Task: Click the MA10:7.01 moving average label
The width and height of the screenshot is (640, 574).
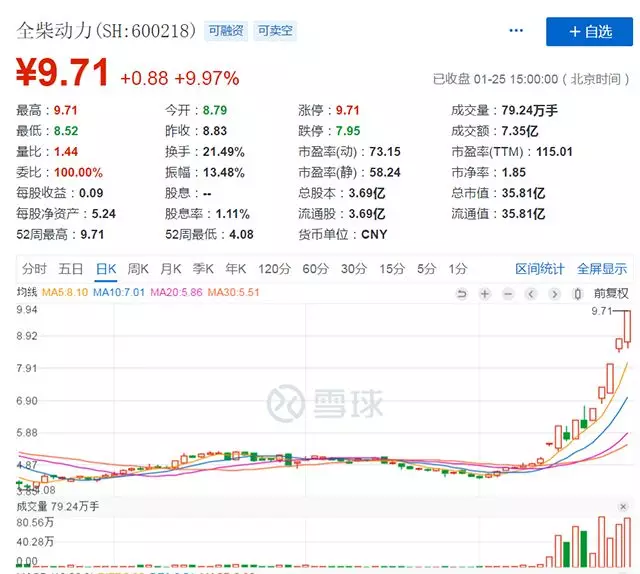Action: 119,292
